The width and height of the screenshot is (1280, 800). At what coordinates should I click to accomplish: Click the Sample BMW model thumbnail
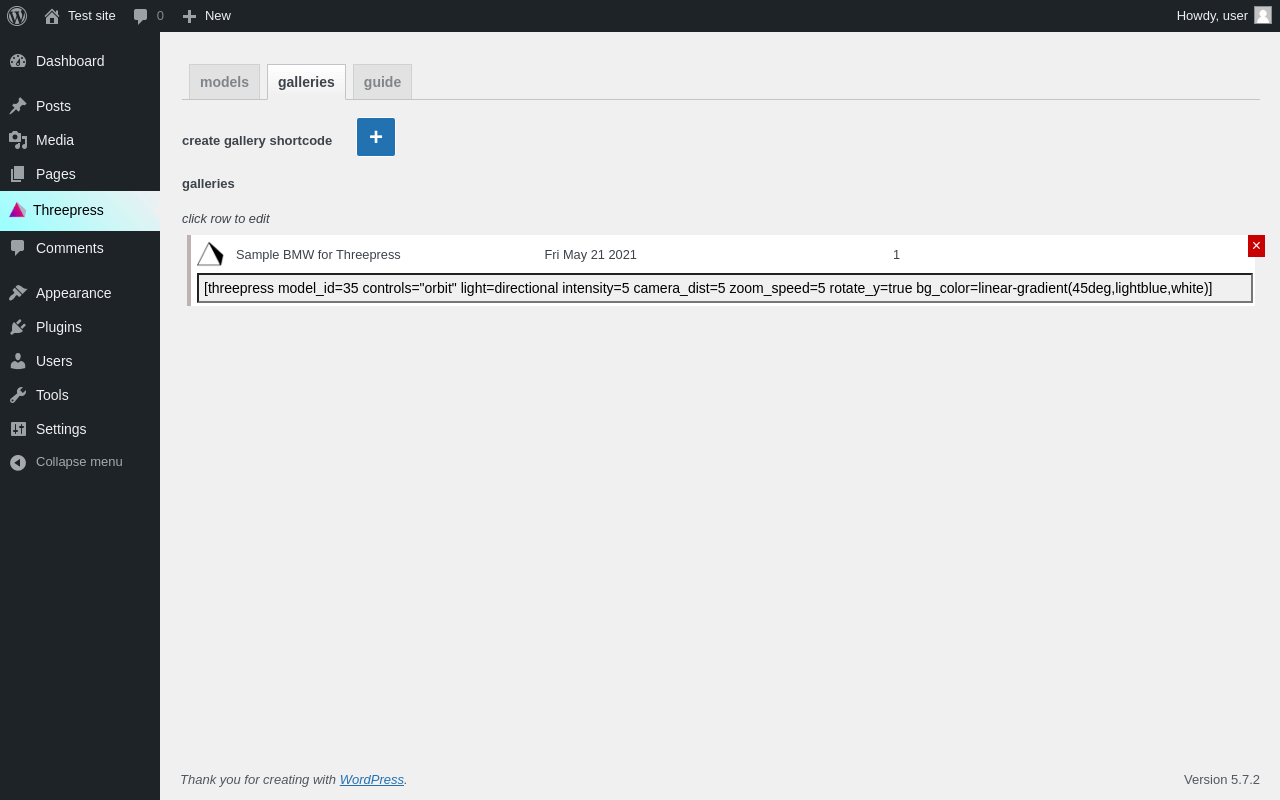pyautogui.click(x=210, y=254)
